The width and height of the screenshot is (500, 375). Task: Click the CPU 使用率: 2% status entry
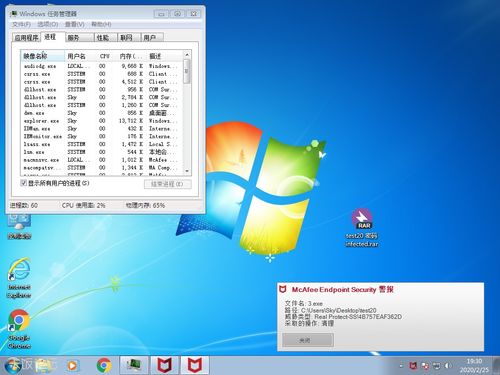(83, 205)
